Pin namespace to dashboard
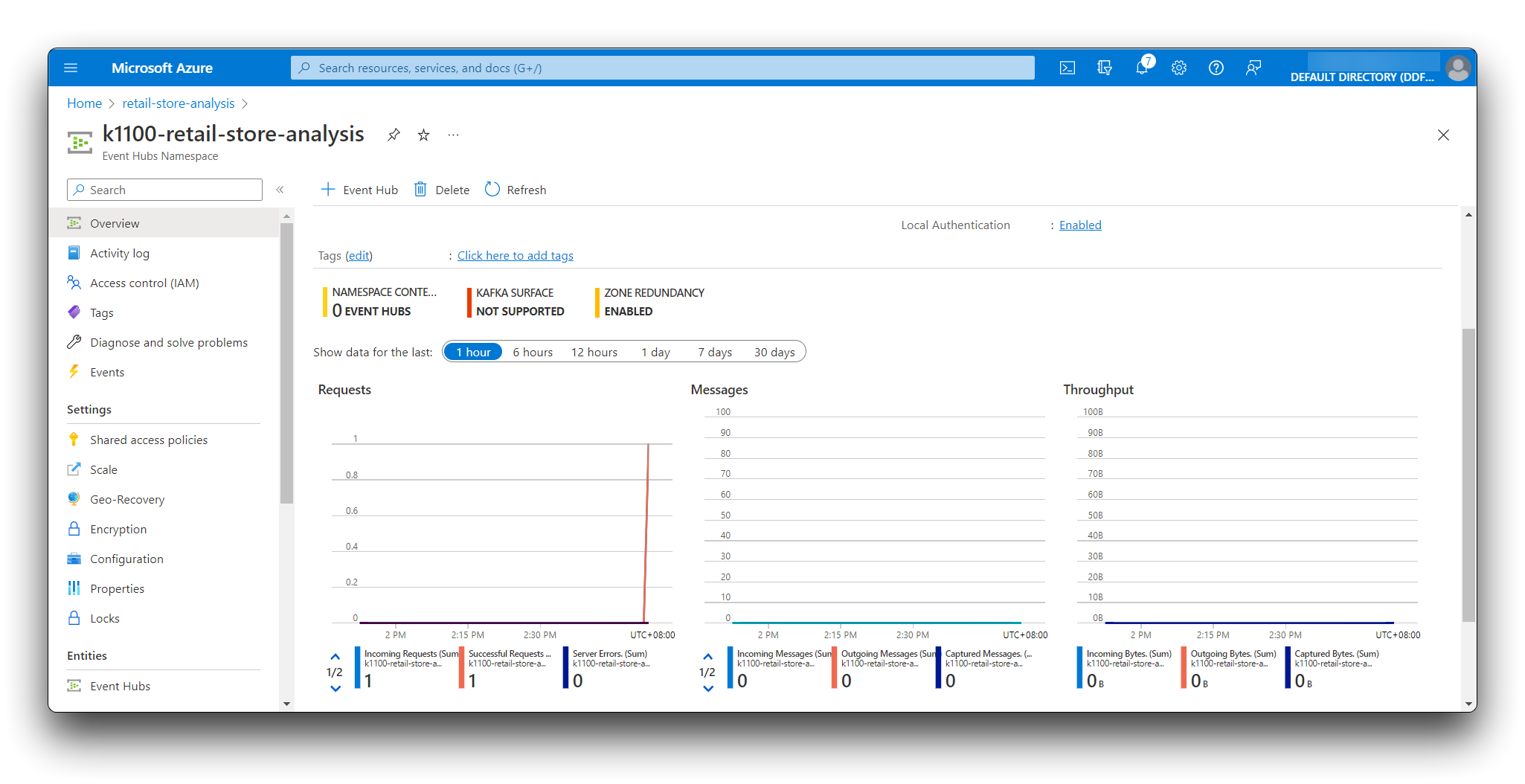 coord(394,135)
